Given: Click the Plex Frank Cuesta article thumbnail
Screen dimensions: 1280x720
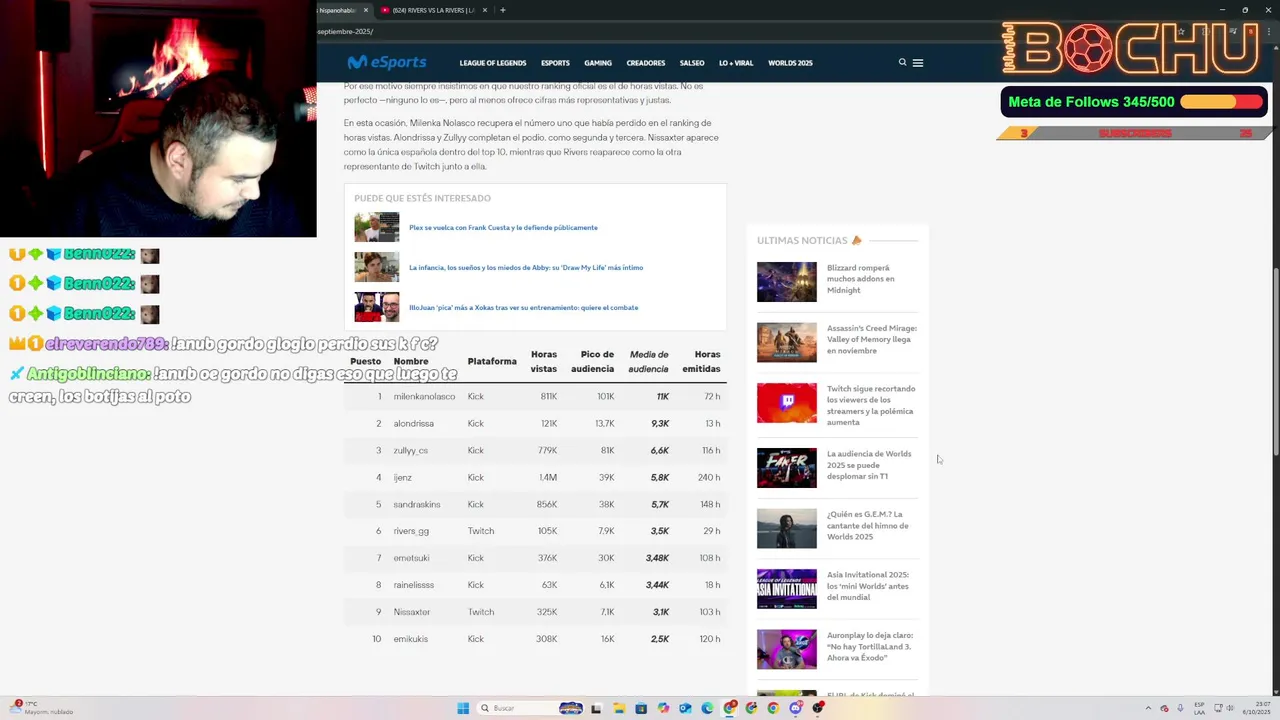Looking at the screenshot, I should tap(376, 227).
